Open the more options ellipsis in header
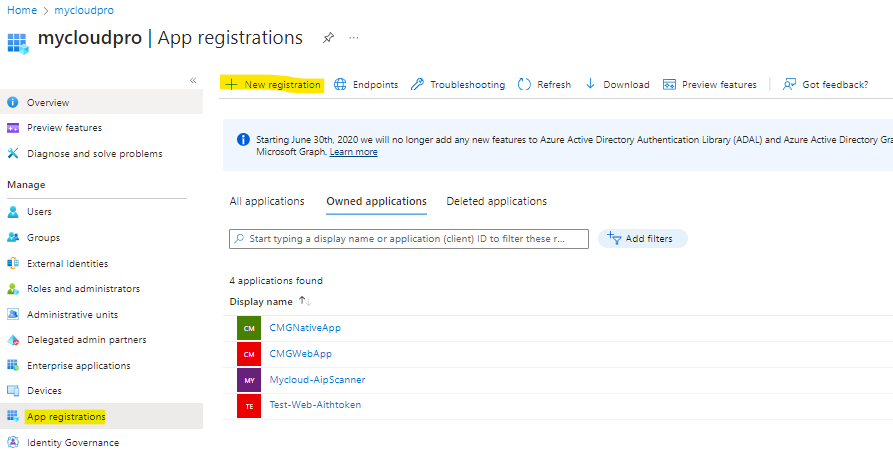Screen dimensions: 893x453 [354, 38]
